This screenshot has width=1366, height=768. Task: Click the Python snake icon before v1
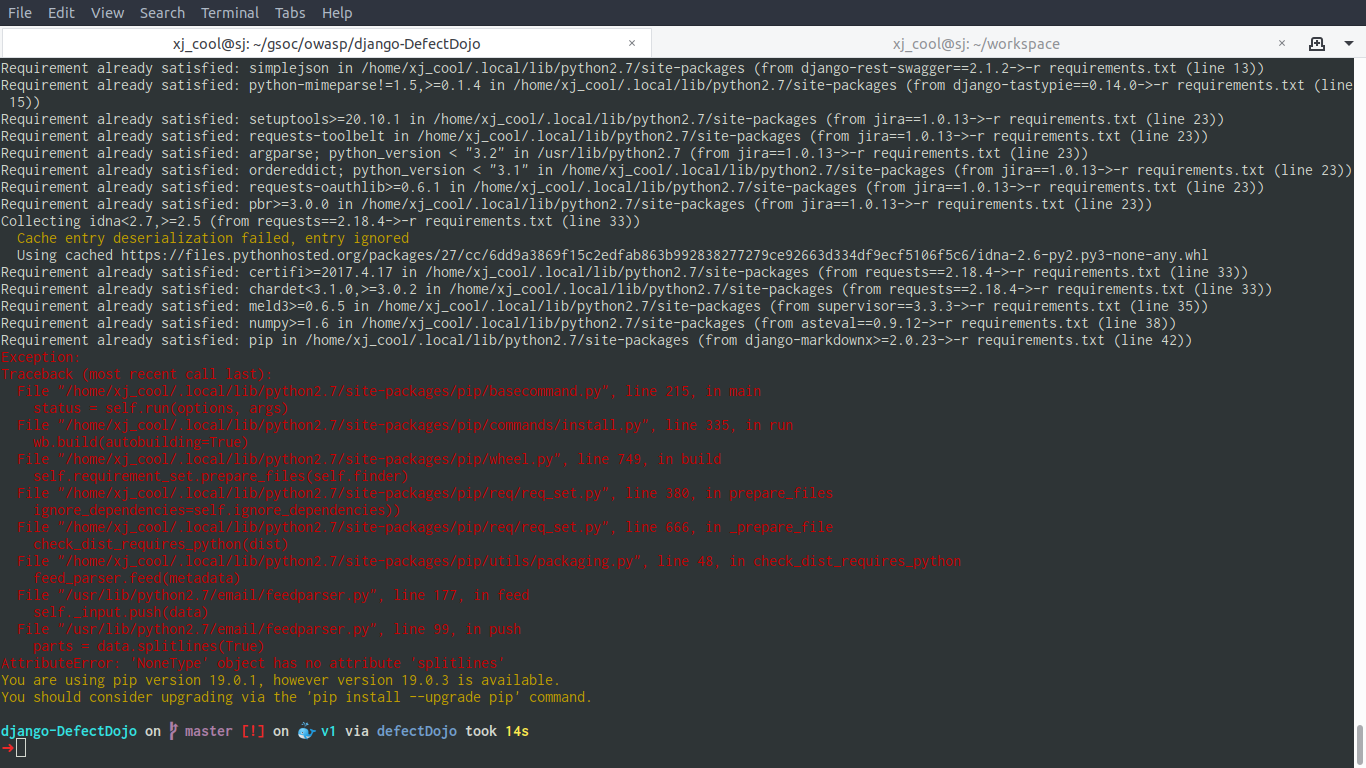pyautogui.click(x=304, y=731)
